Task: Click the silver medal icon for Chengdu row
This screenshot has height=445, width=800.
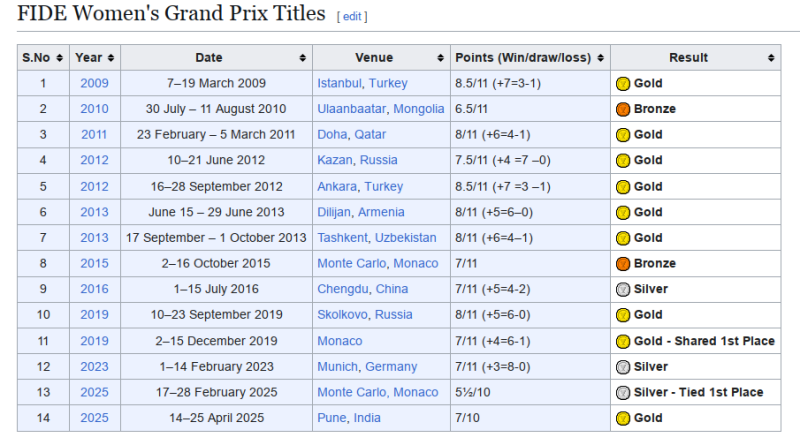Action: click(622, 289)
